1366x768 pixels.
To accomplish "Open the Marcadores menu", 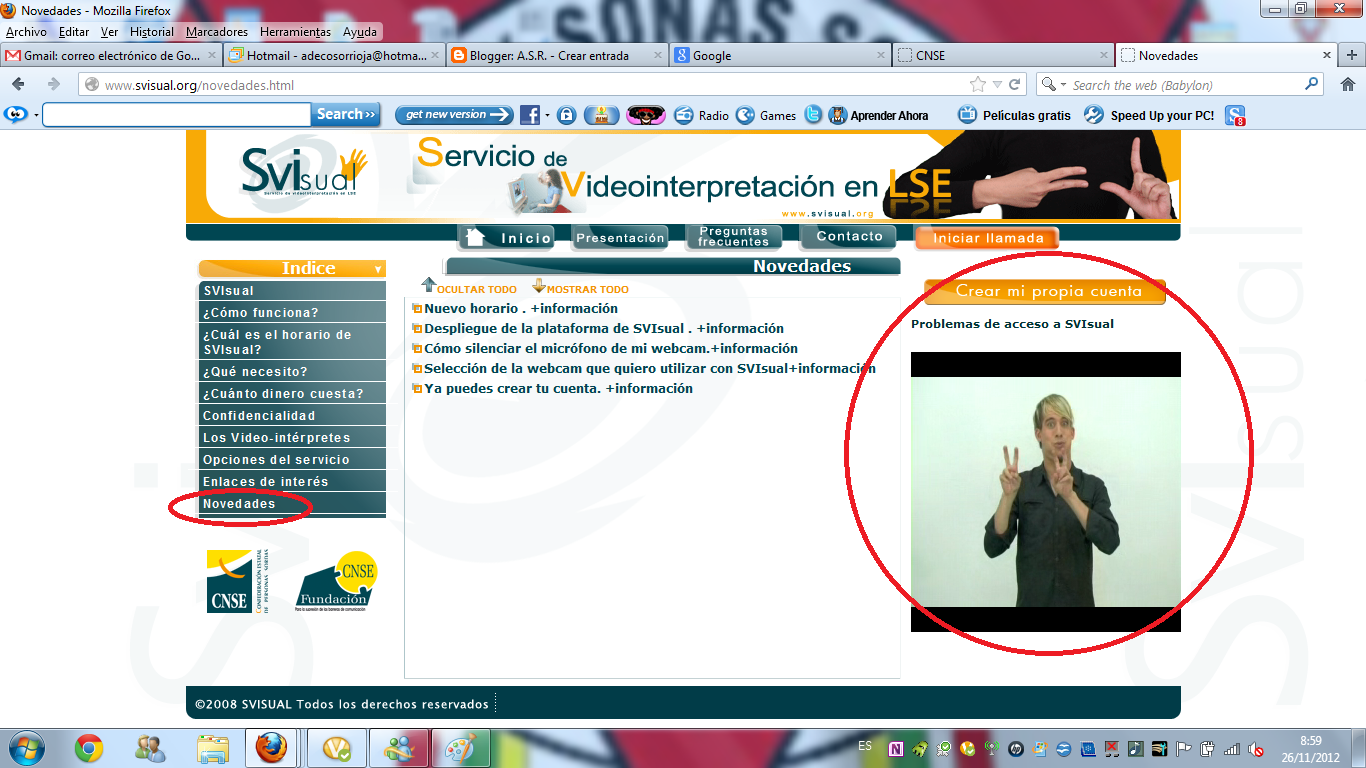I will click(x=217, y=32).
